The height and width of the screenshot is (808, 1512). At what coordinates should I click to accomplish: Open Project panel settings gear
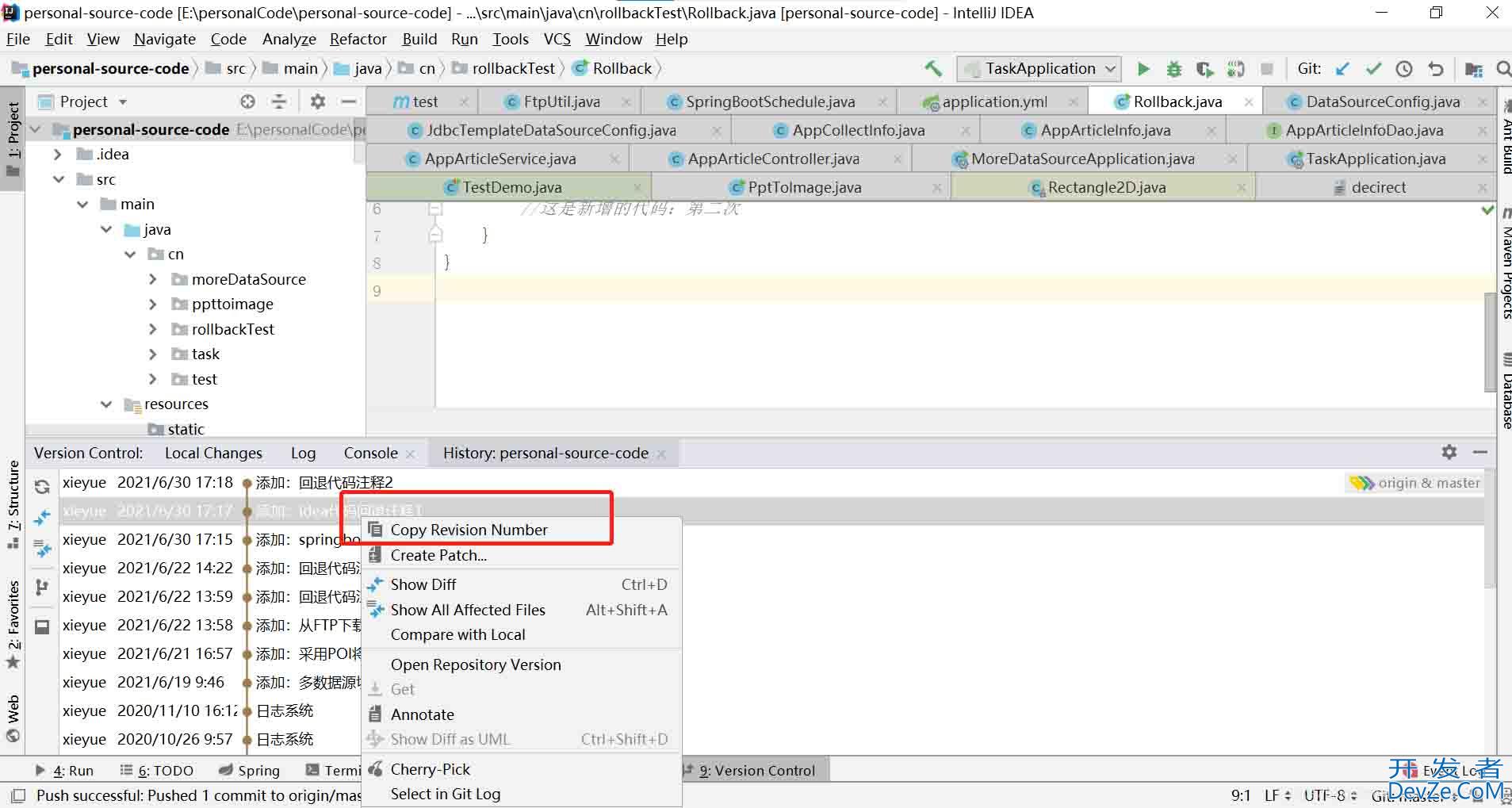pos(318,101)
